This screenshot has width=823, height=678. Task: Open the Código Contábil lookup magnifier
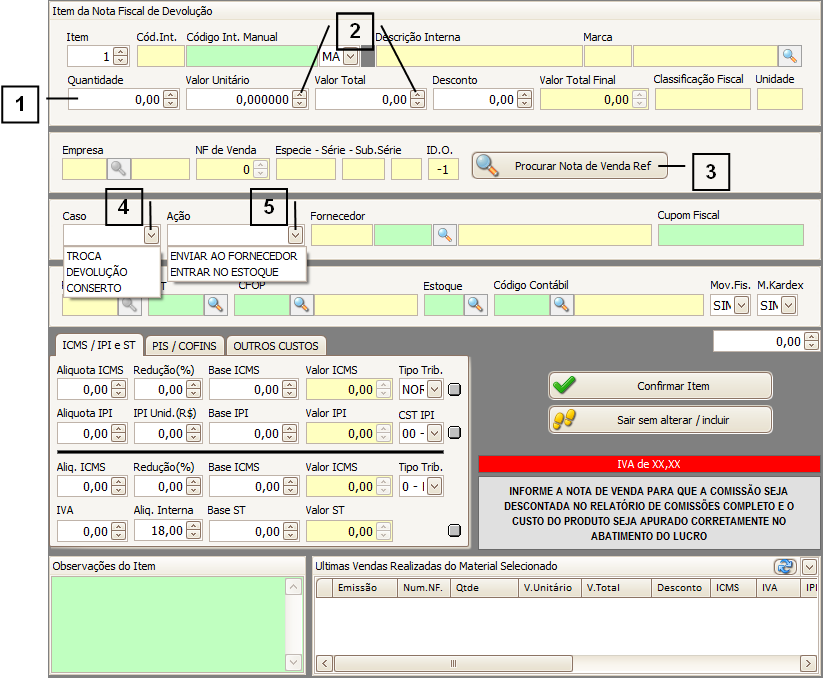click(561, 305)
